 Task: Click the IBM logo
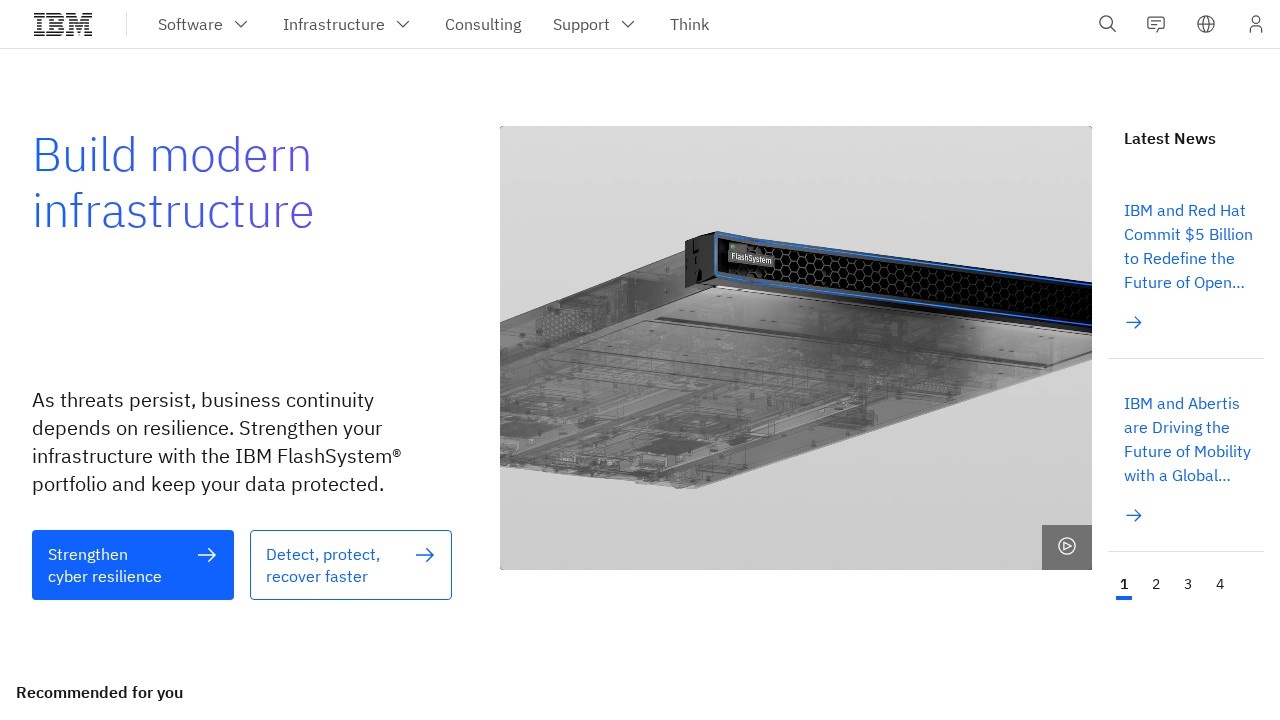(63, 24)
